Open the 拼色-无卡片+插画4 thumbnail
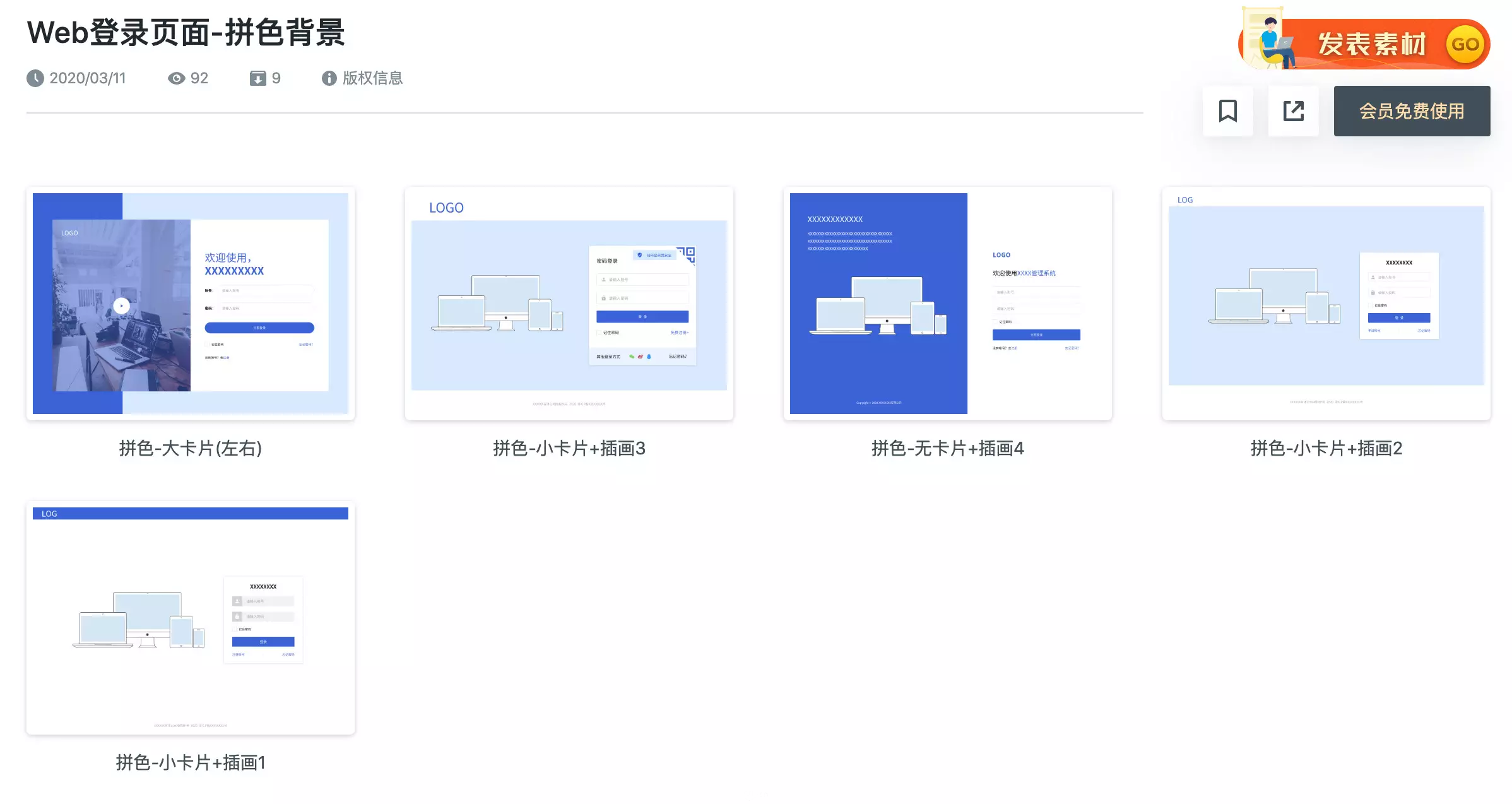1512x804 pixels. click(x=948, y=304)
